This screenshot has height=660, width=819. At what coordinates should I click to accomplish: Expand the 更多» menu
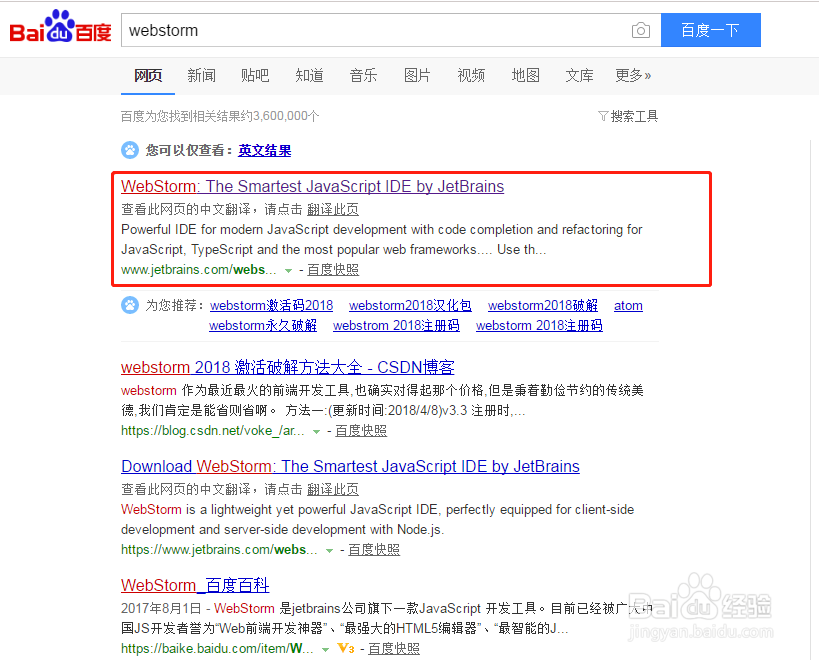(x=633, y=76)
